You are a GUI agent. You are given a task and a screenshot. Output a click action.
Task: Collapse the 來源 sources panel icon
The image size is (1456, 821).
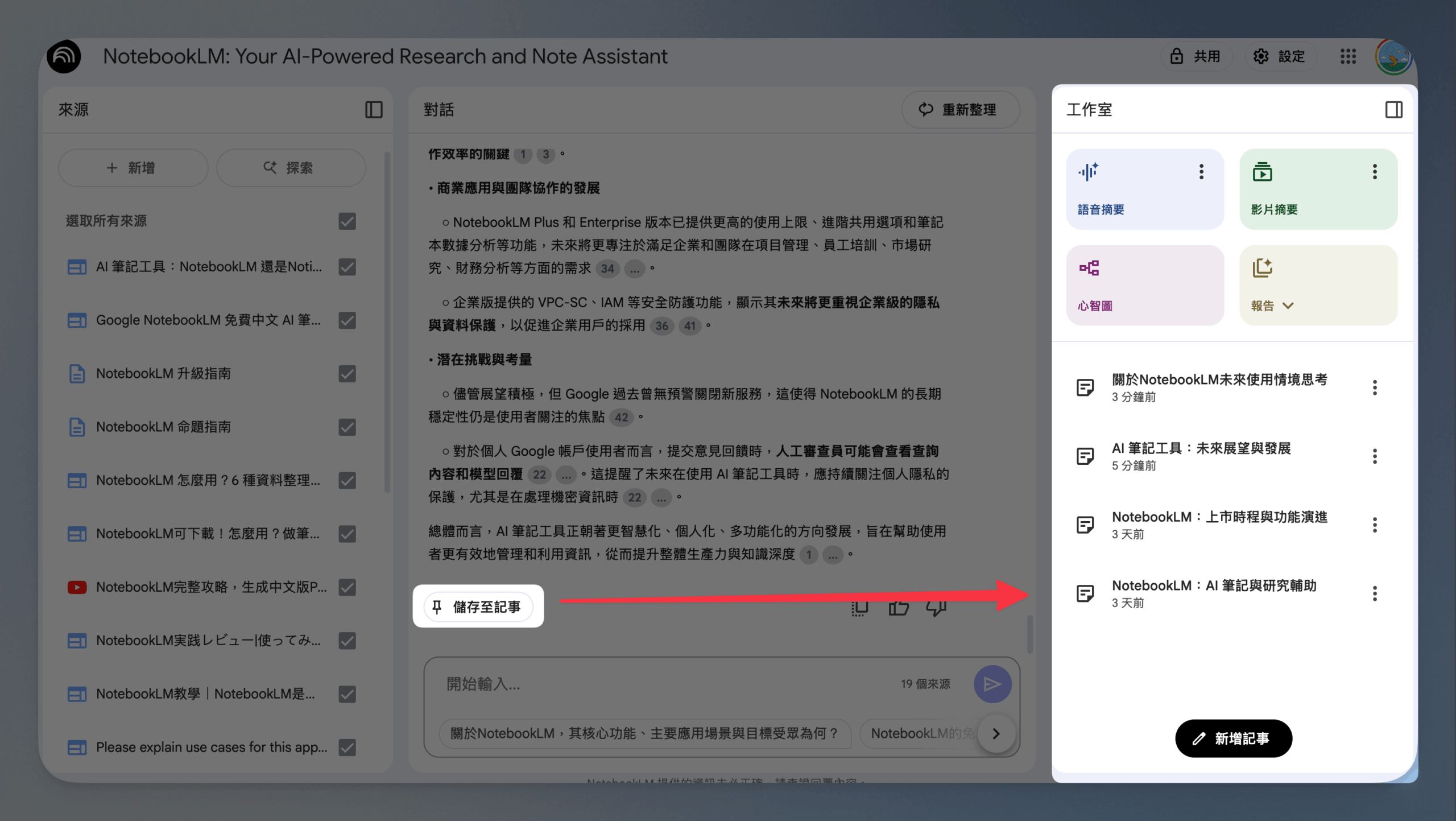point(374,109)
